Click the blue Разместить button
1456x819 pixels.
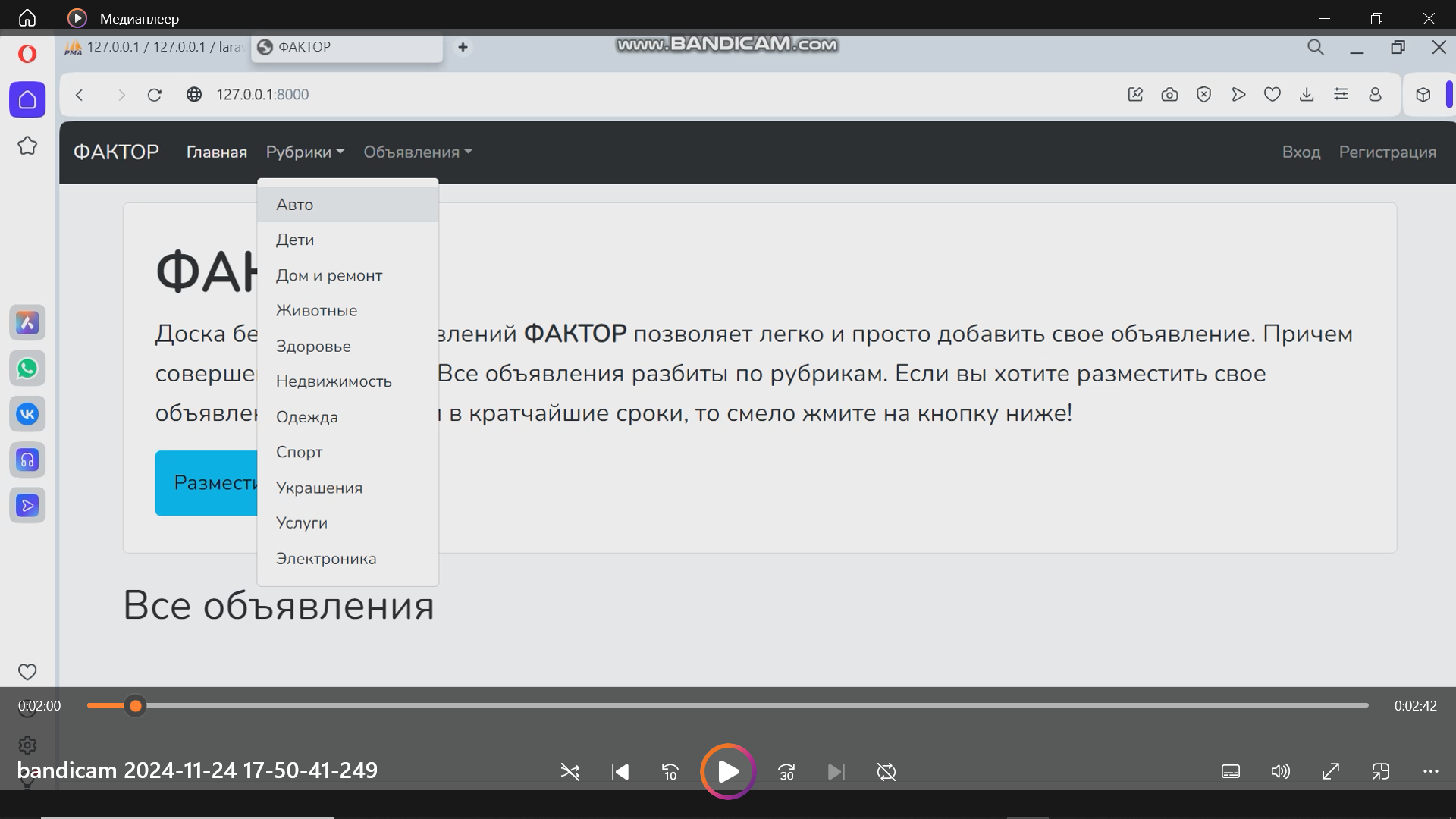(x=206, y=483)
